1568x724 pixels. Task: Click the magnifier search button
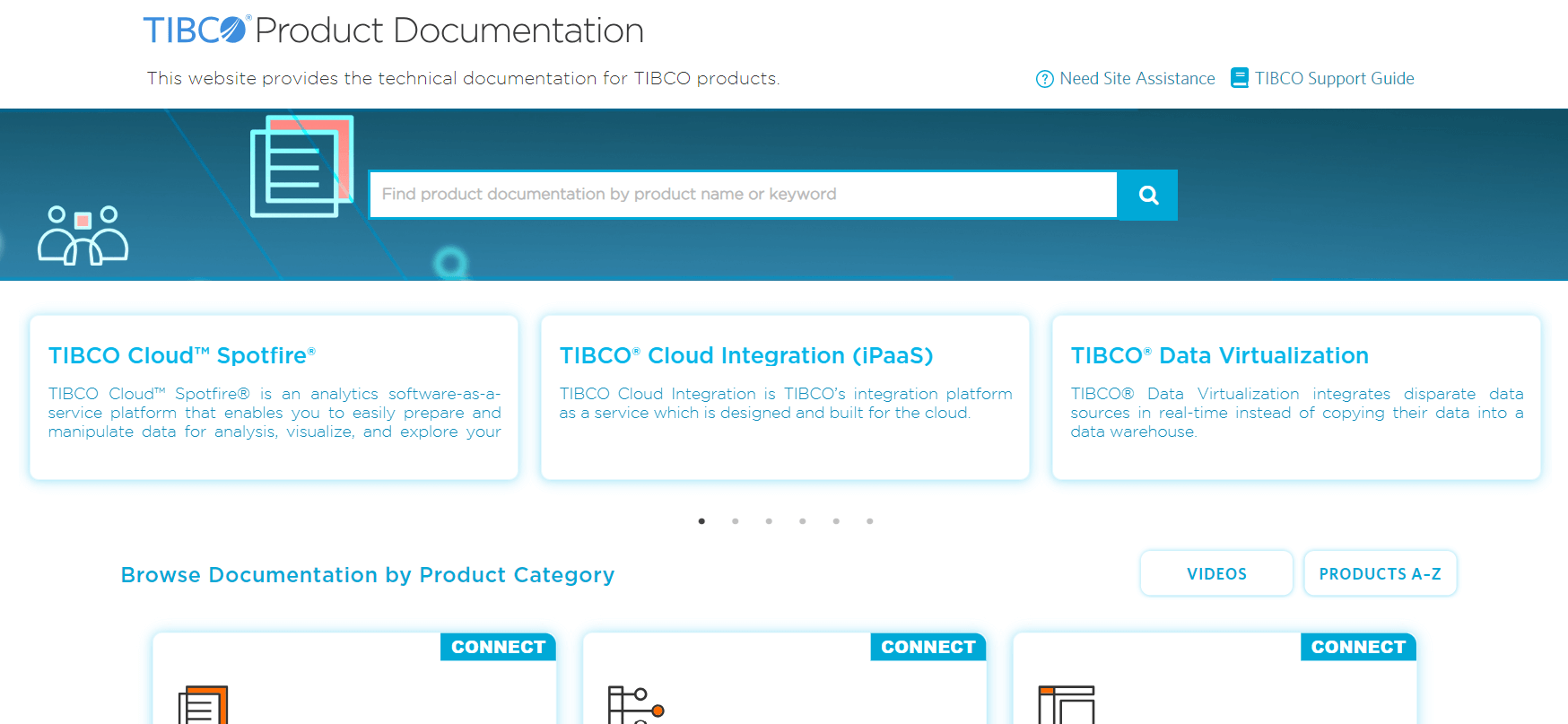click(1147, 195)
